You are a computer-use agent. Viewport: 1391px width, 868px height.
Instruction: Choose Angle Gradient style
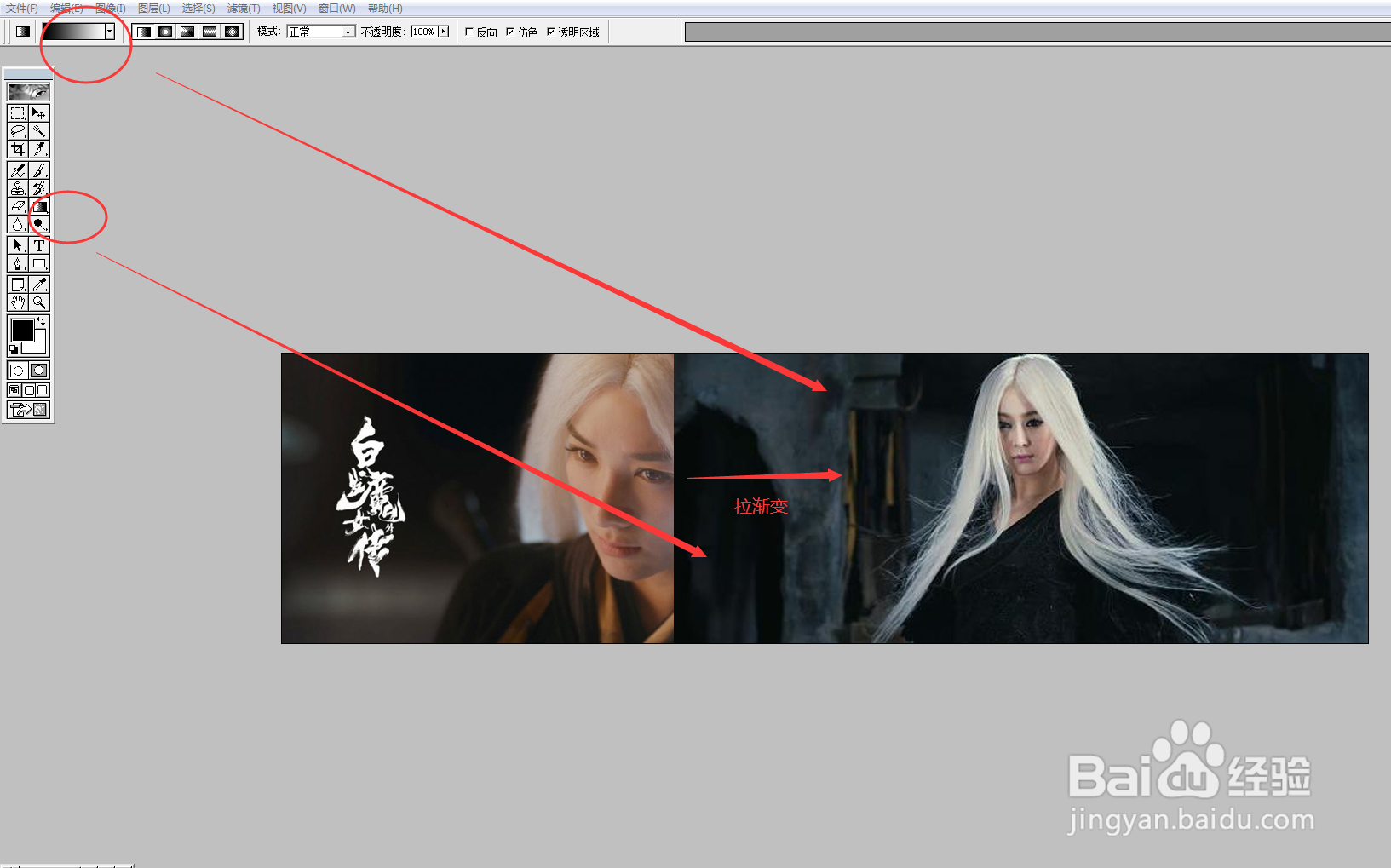point(188,32)
